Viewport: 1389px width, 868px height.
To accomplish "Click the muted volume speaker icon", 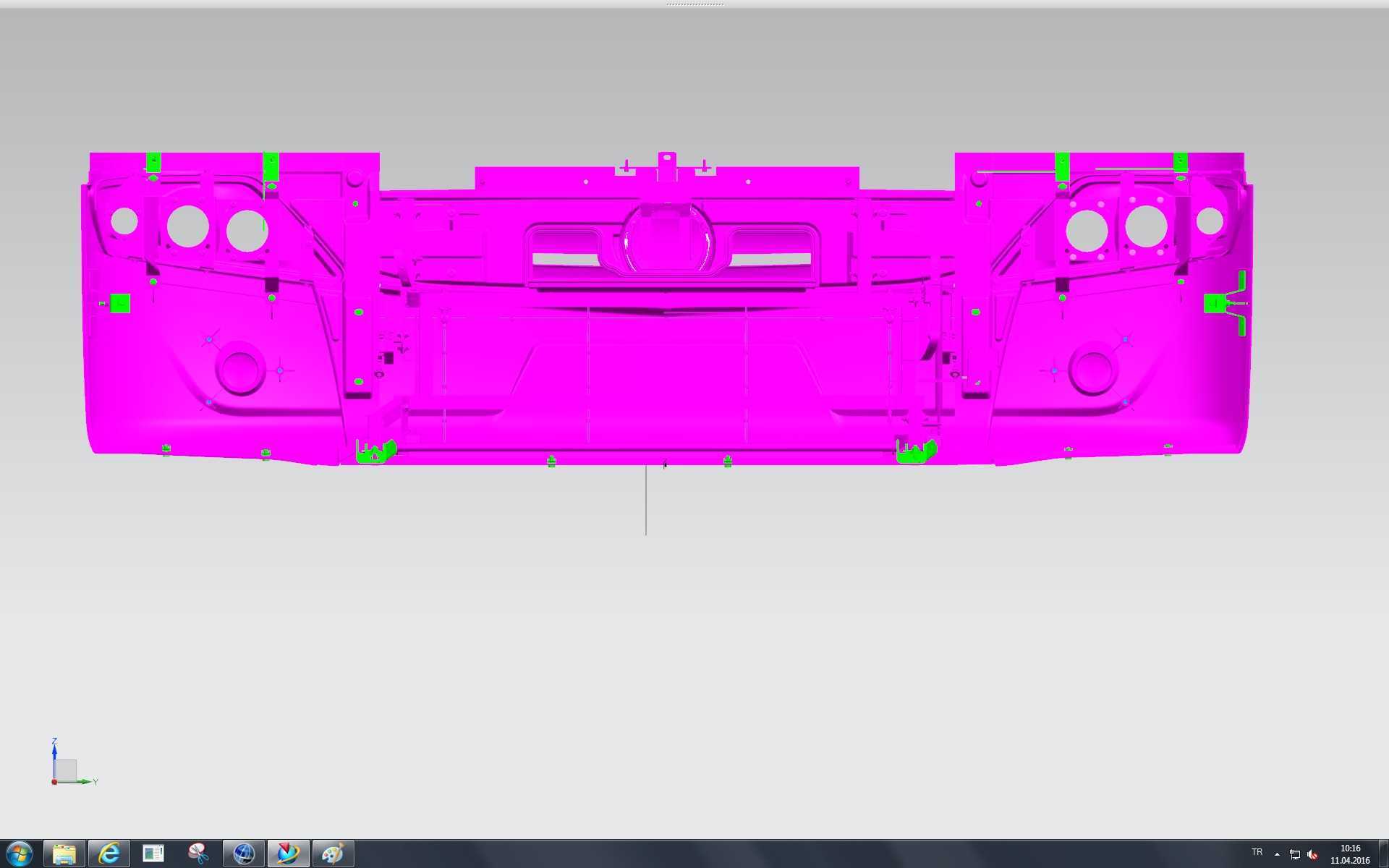I will tap(1313, 854).
